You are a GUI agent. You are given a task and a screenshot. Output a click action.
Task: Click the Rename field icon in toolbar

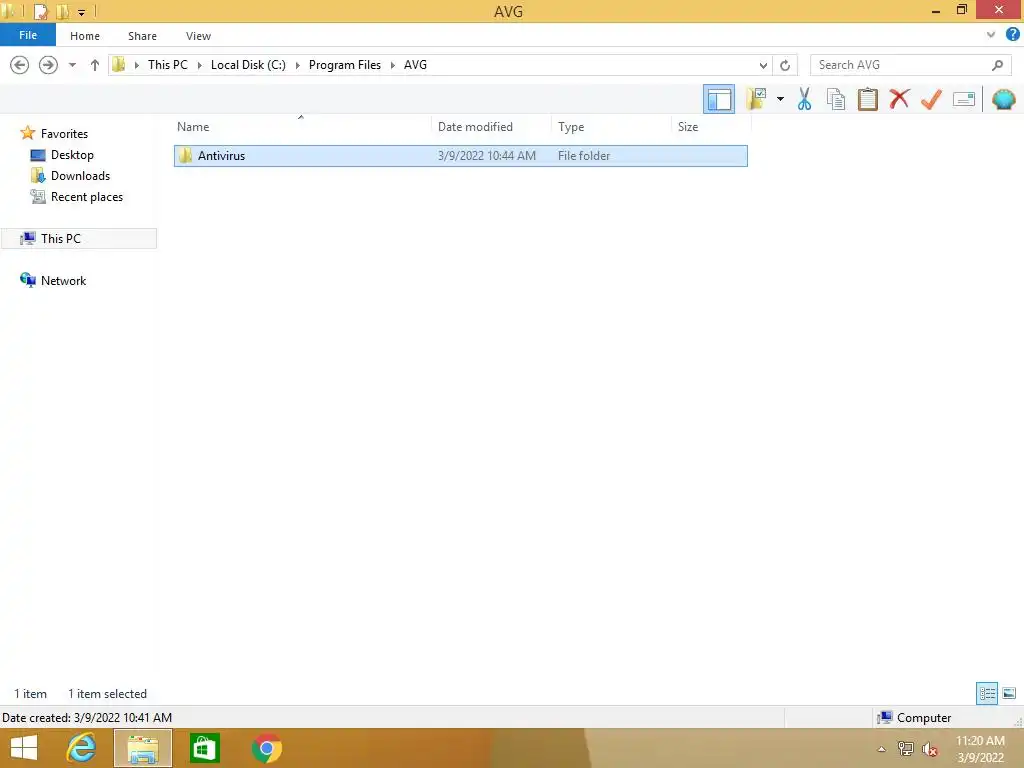coord(964,99)
